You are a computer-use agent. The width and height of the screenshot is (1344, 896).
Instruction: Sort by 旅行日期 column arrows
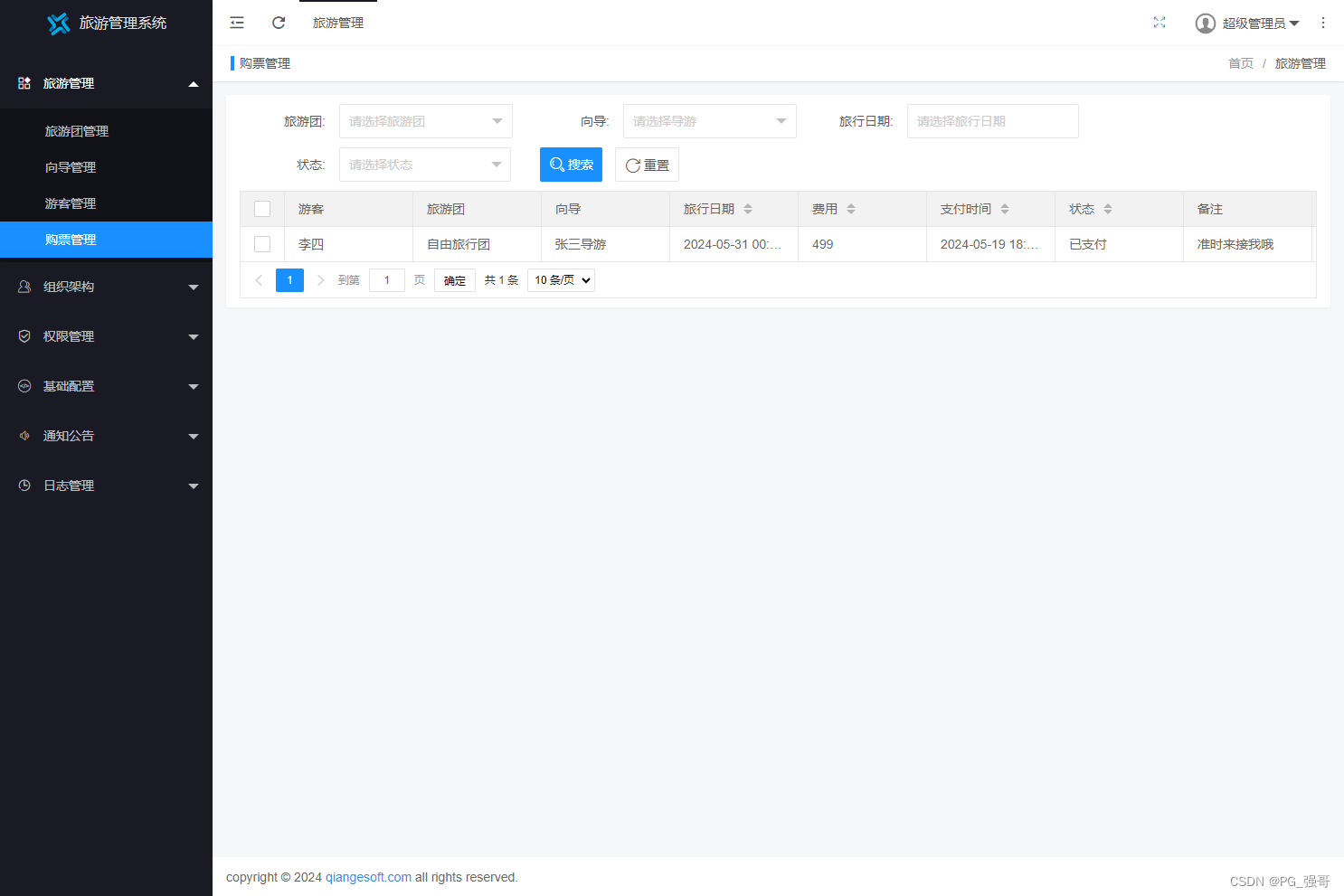tap(748, 209)
